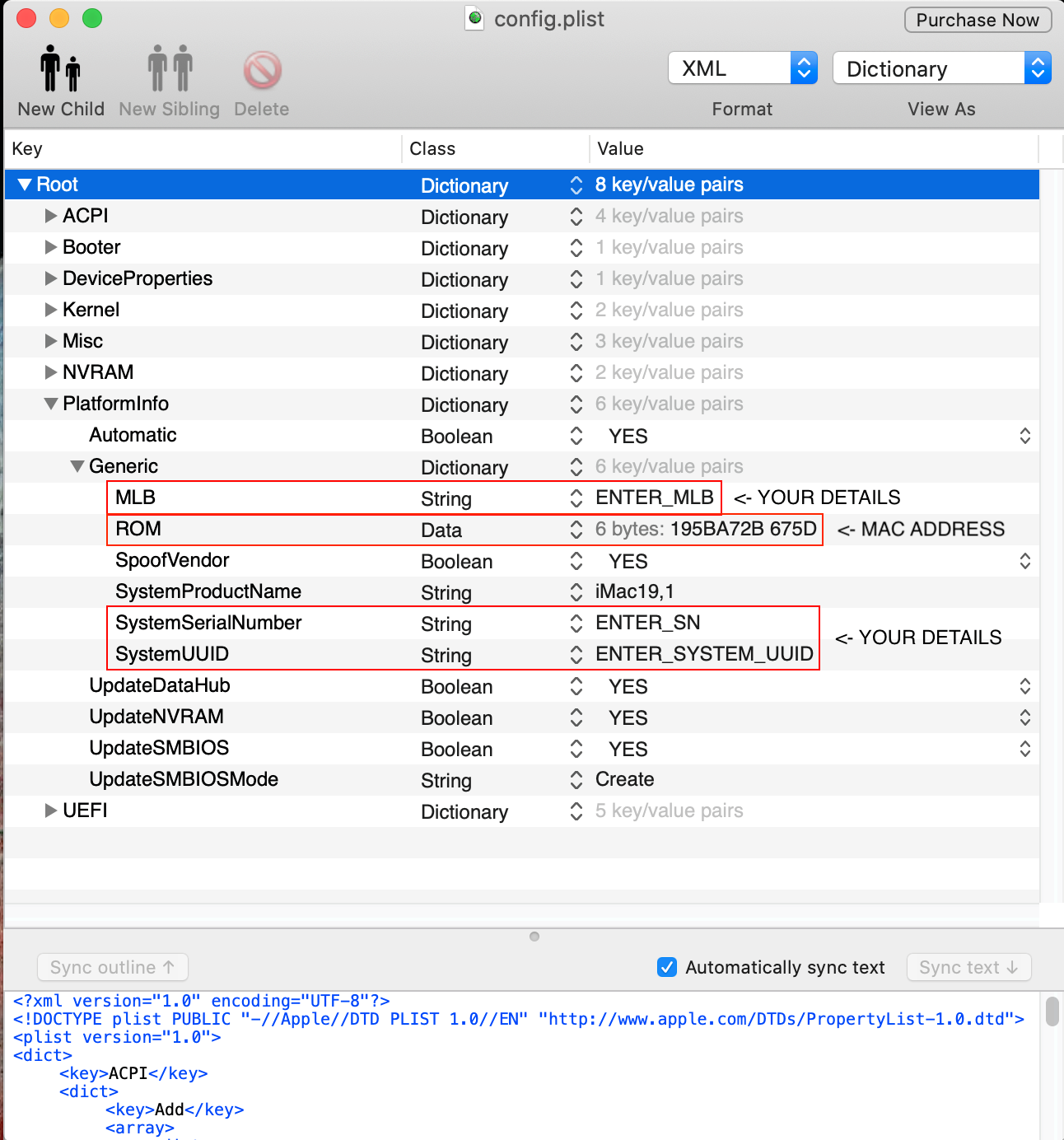Click the Purchase Now button
This screenshot has height=1140, width=1064.
pyautogui.click(x=978, y=20)
